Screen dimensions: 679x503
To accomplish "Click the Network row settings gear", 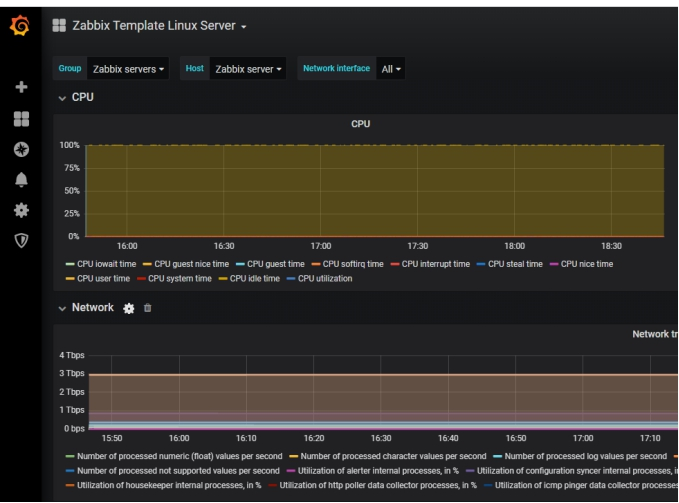I will point(129,309).
